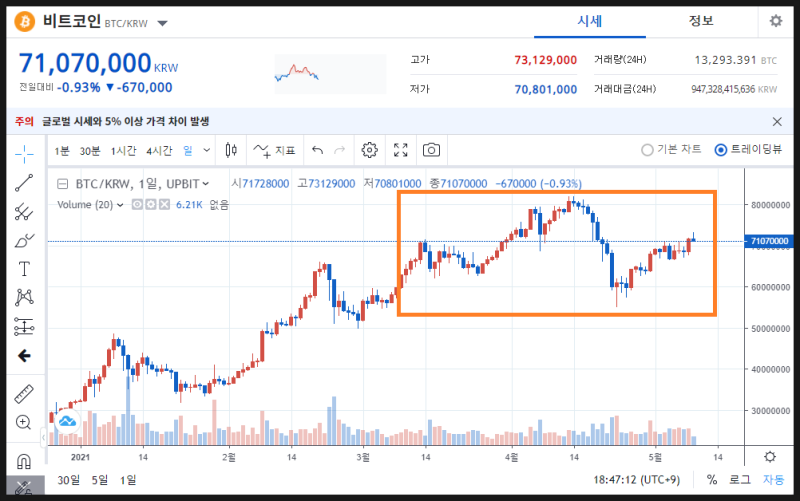Viewport: 800px width, 501px height.
Task: Switch chart to fullscreen mode
Action: [401, 150]
